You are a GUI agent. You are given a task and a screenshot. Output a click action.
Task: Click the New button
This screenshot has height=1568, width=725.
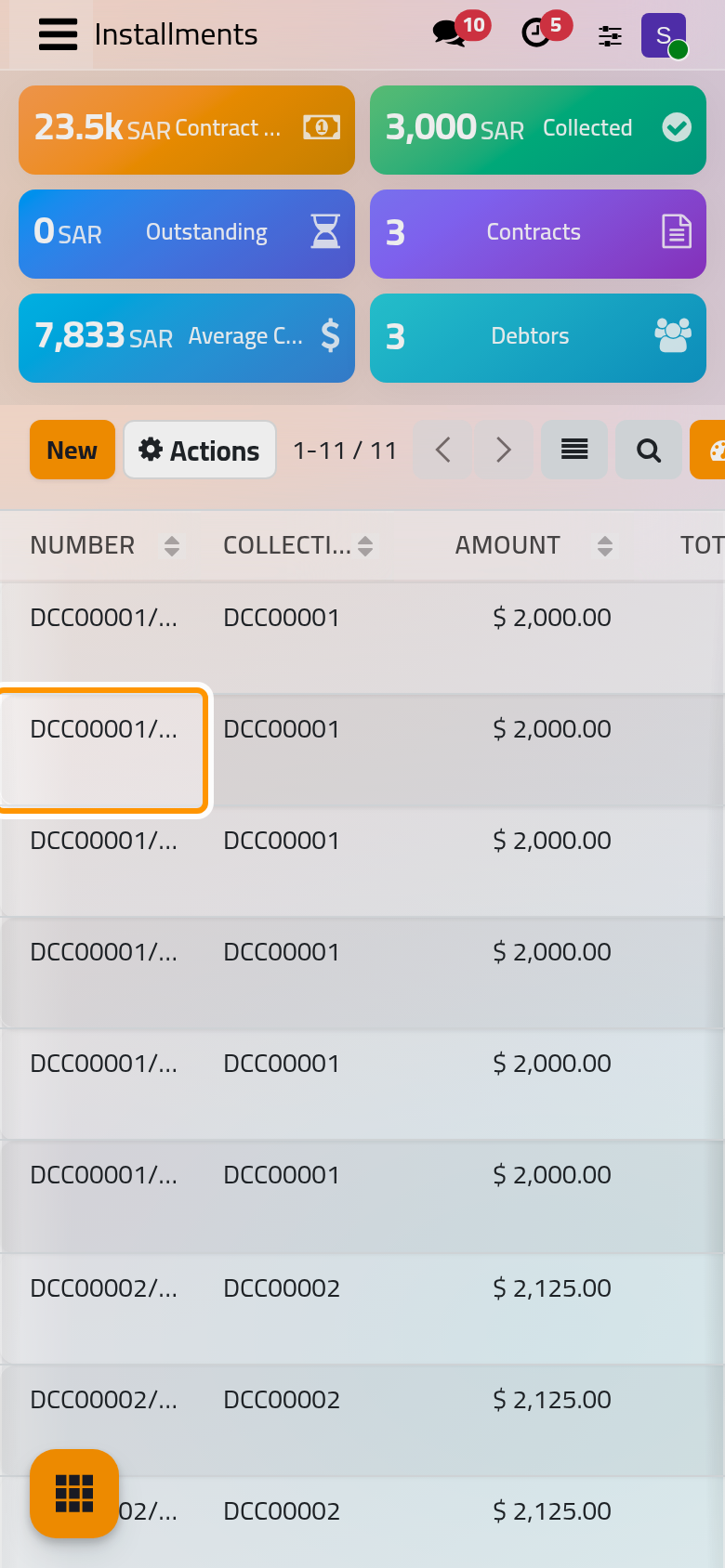point(72,450)
